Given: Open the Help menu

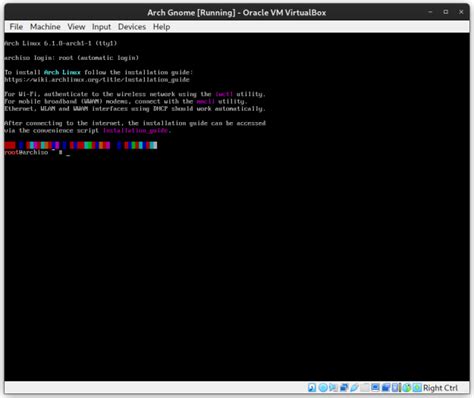Looking at the screenshot, I should coord(162,27).
